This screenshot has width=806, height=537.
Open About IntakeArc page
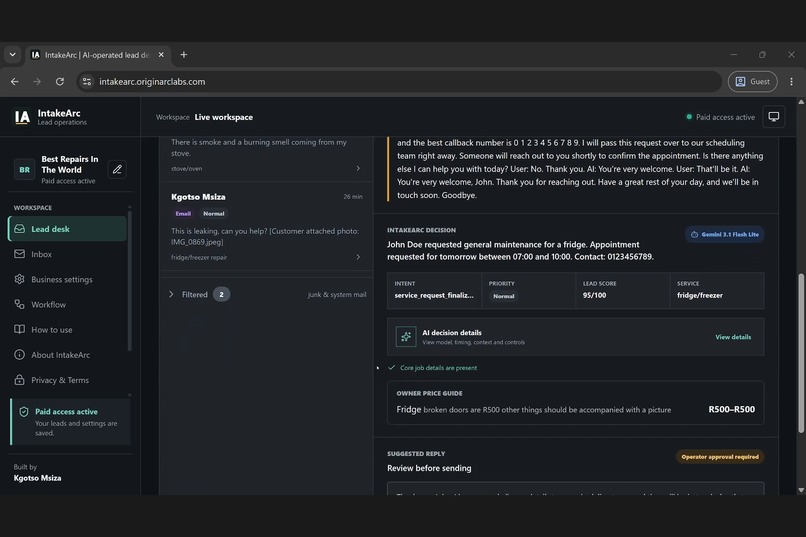click(x=67, y=355)
